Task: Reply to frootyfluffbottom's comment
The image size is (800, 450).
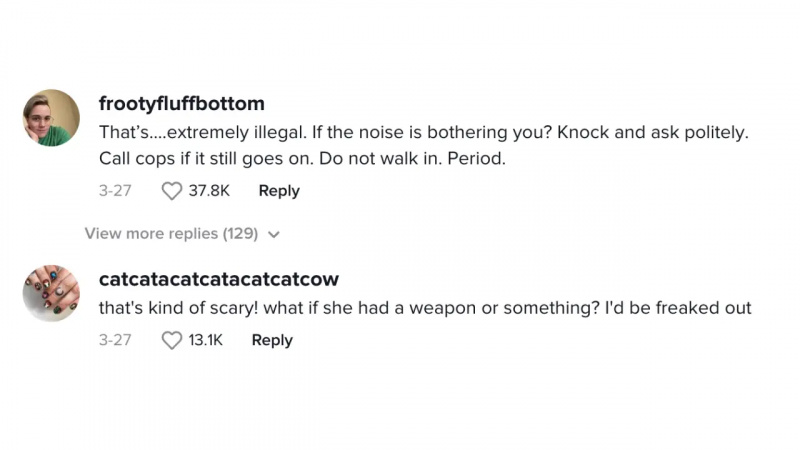Action: click(x=279, y=191)
